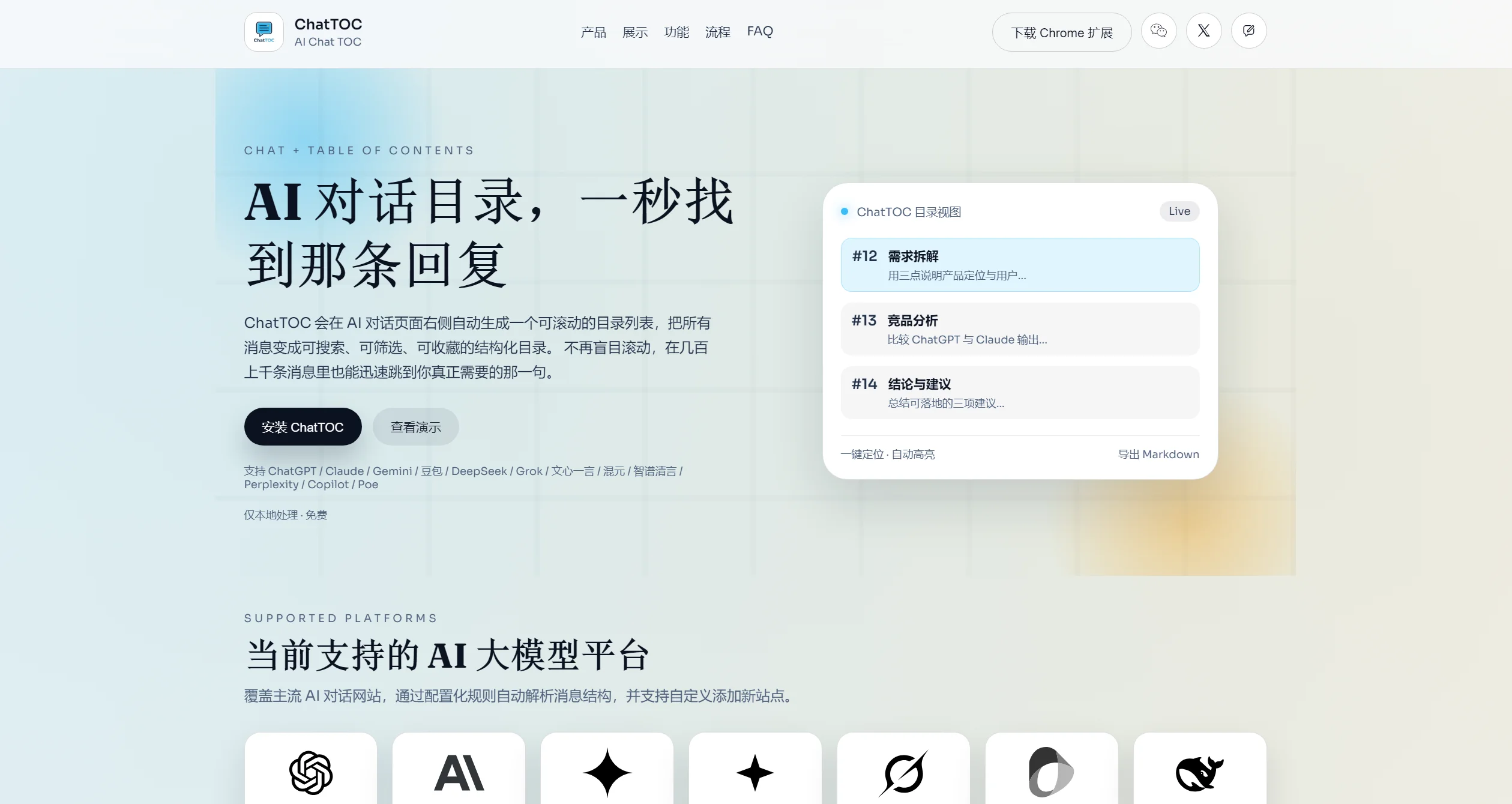Image resolution: width=1512 pixels, height=804 pixels.
Task: Click the Live badge in preview card
Action: tap(1179, 211)
